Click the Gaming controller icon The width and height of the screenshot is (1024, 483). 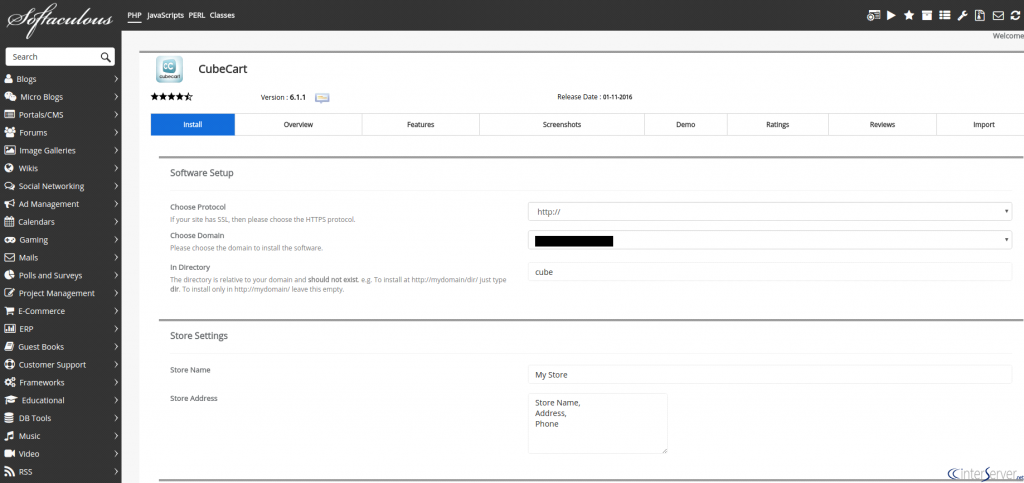[x=10, y=240]
